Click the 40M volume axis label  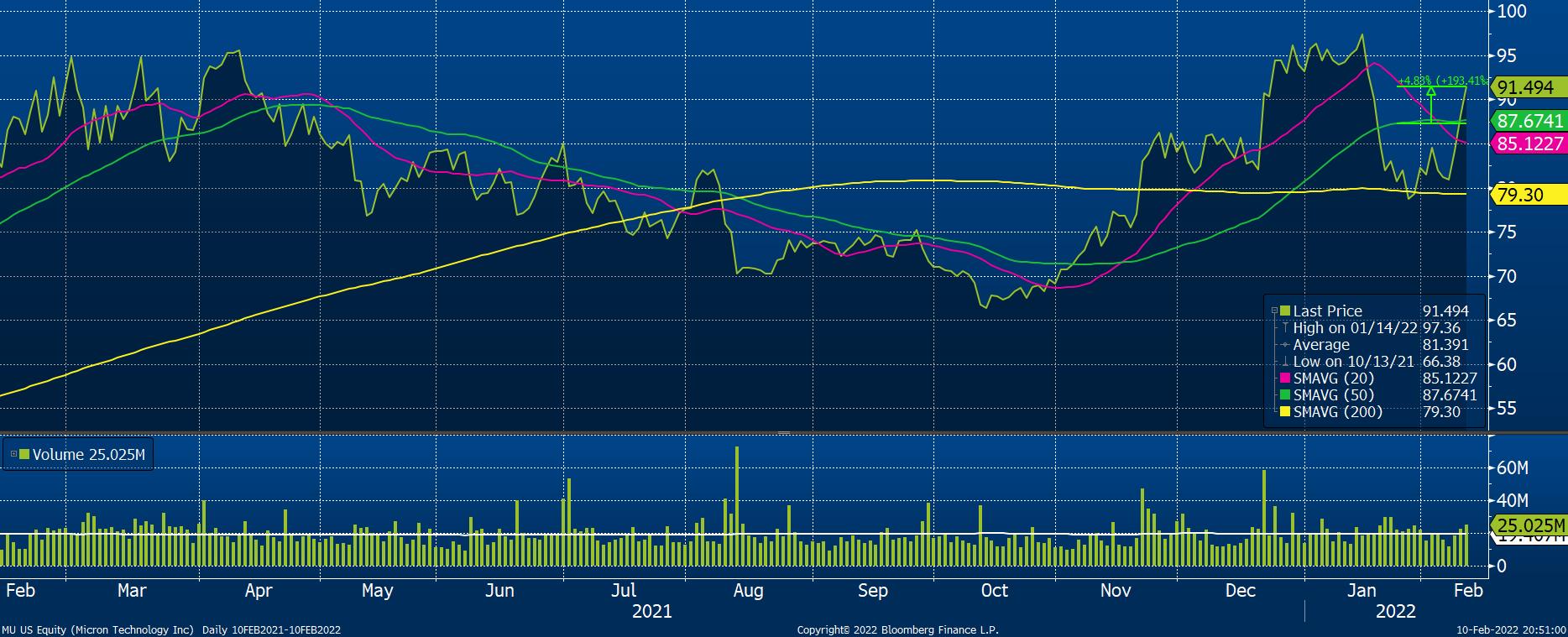[x=1513, y=500]
